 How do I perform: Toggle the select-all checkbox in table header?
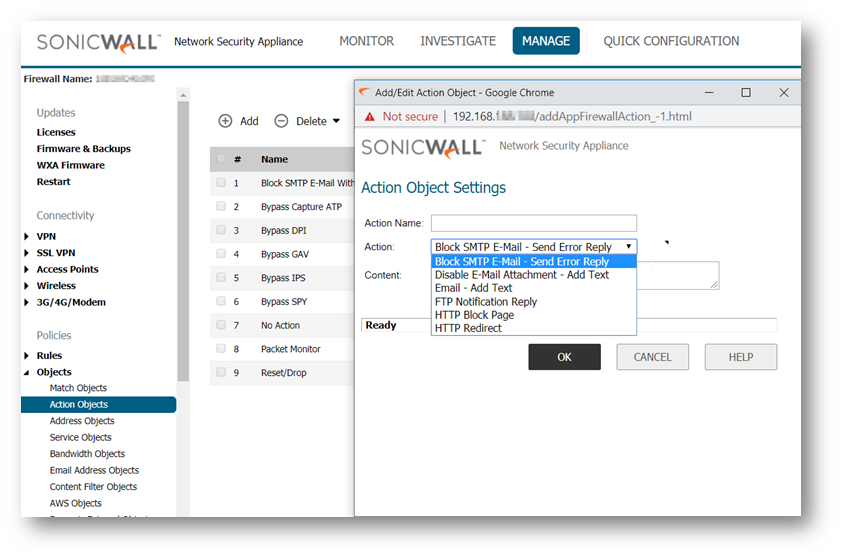(x=221, y=159)
